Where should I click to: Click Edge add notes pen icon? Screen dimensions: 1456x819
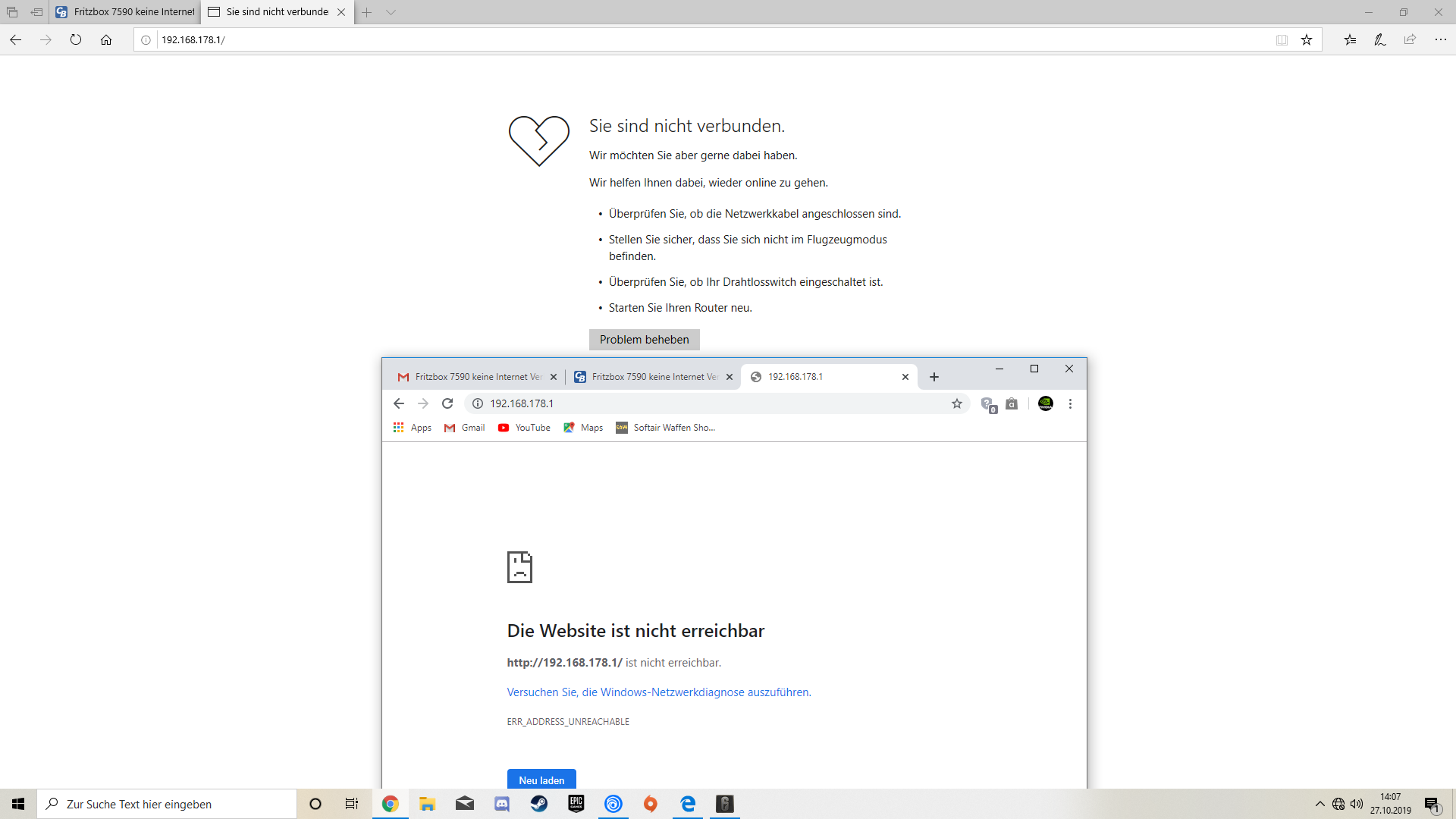click(1379, 39)
